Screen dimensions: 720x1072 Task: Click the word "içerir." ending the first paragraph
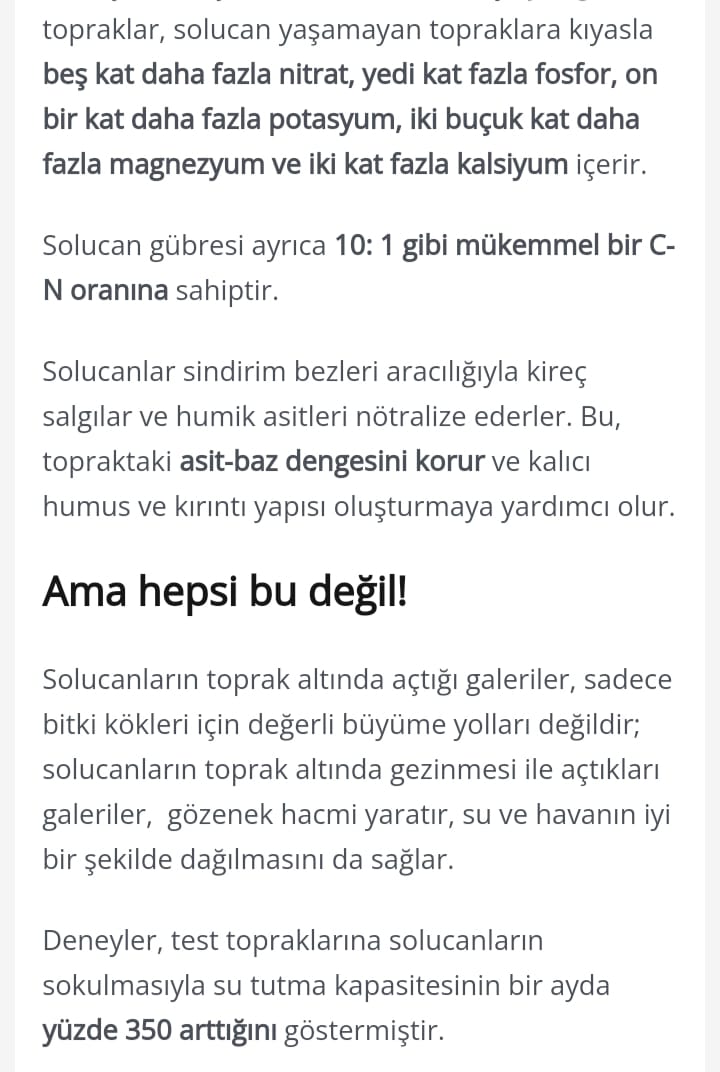[x=611, y=165]
